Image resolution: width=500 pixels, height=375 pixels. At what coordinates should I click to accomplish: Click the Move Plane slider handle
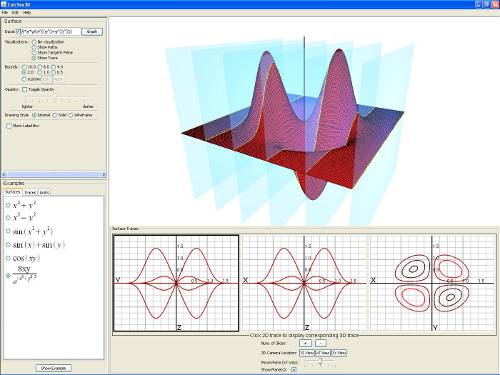click(x=320, y=362)
